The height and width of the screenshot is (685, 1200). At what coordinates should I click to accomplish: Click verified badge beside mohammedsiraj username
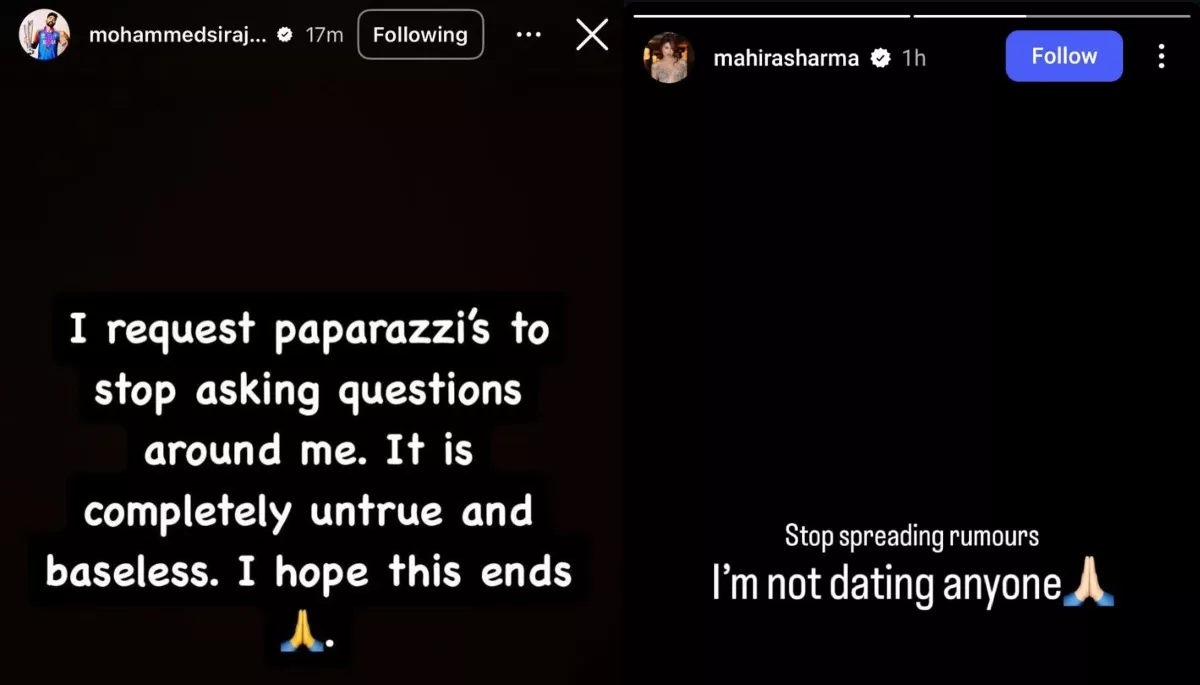click(x=285, y=35)
